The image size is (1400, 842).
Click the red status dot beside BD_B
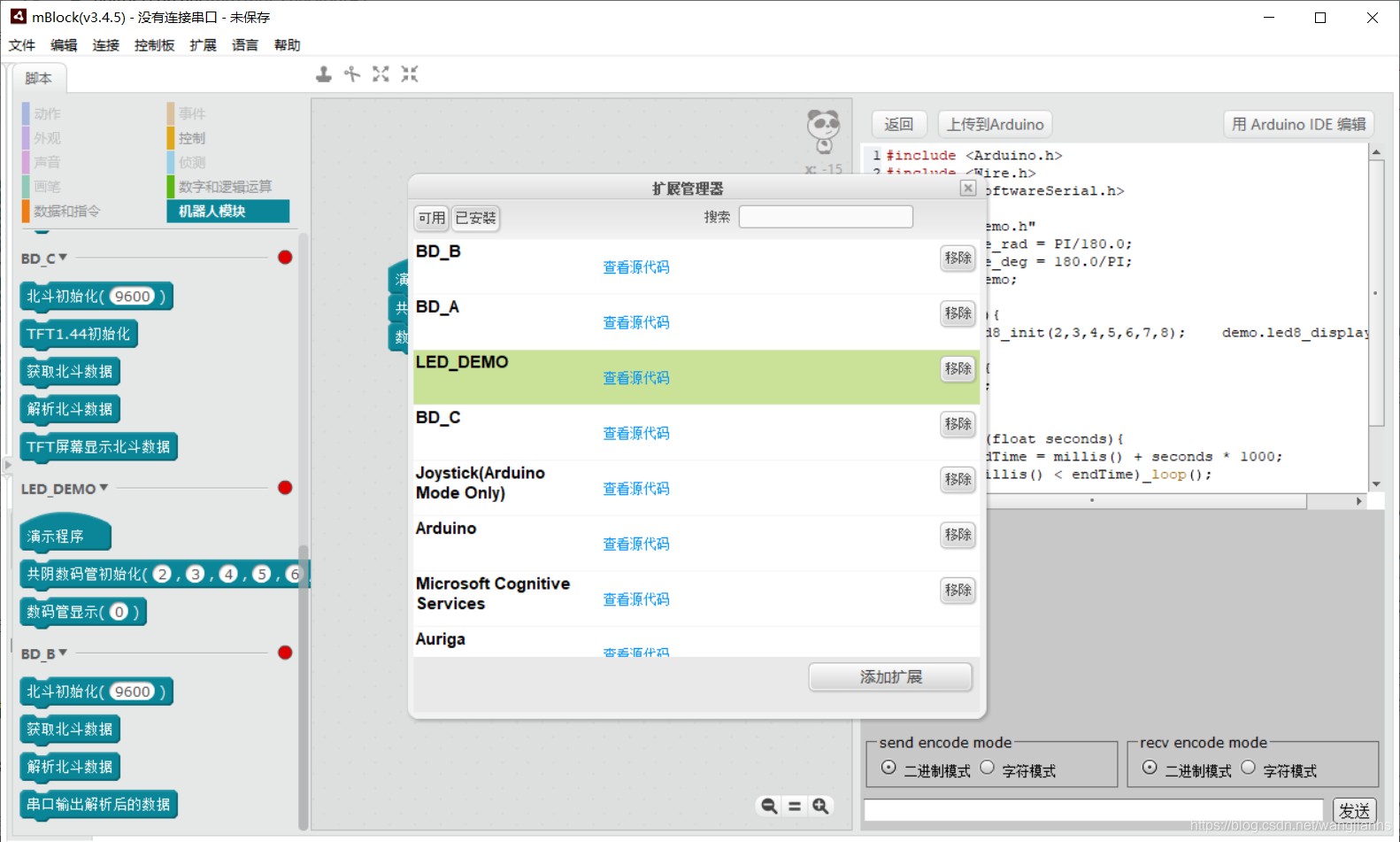click(285, 653)
